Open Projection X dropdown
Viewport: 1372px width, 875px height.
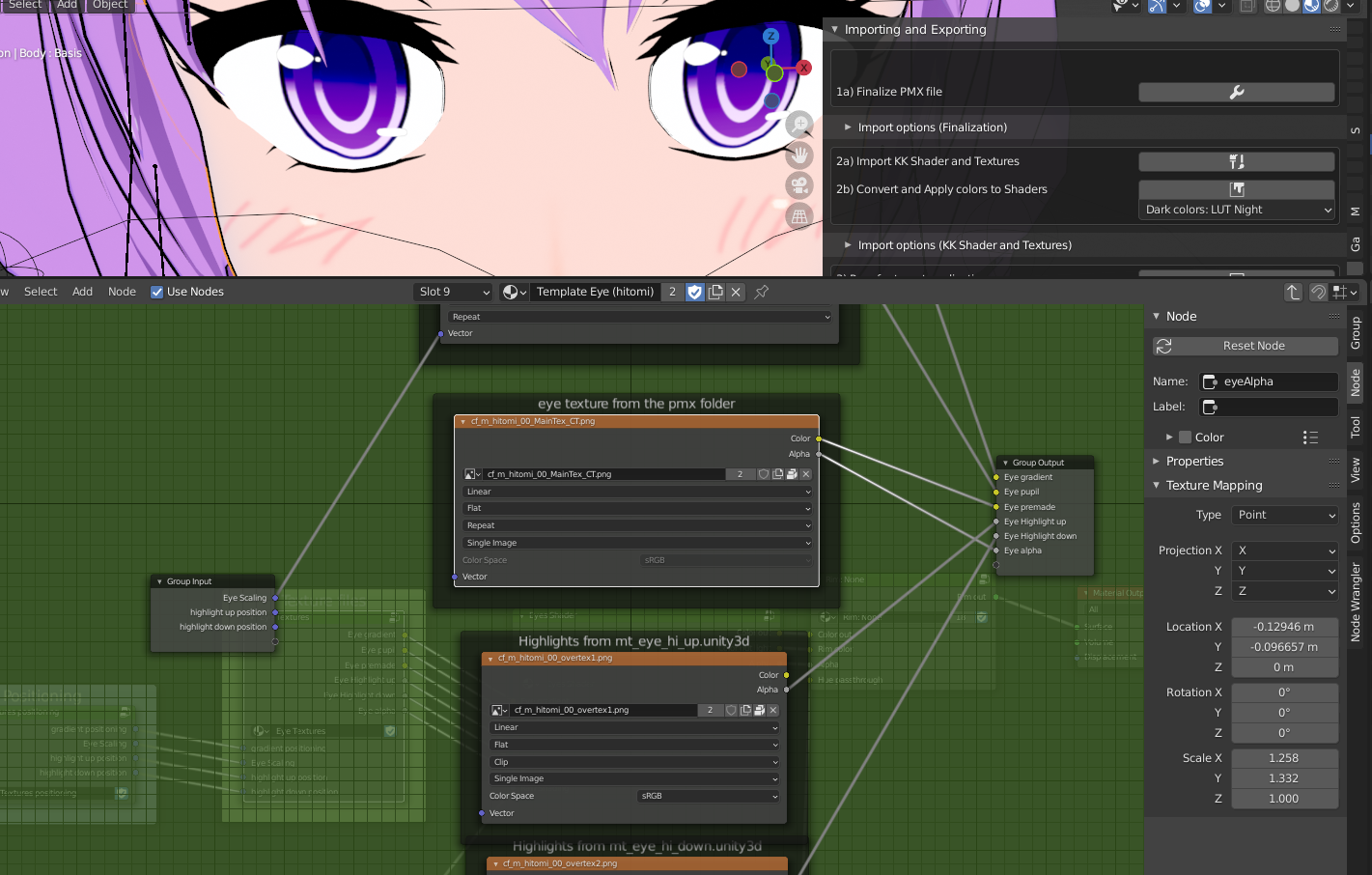1285,550
